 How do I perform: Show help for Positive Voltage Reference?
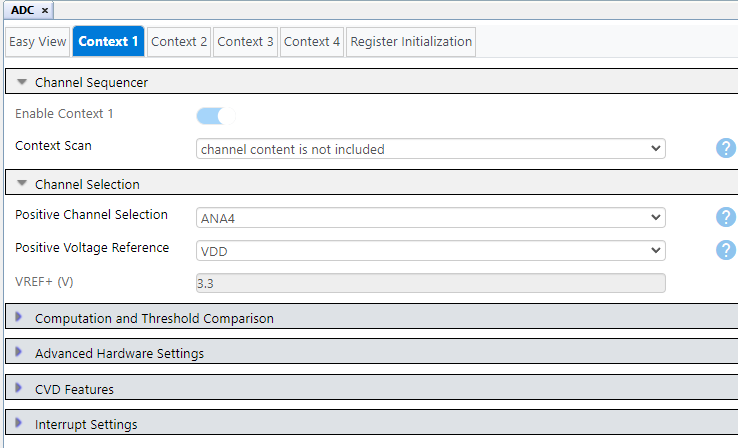pyautogui.click(x=726, y=251)
